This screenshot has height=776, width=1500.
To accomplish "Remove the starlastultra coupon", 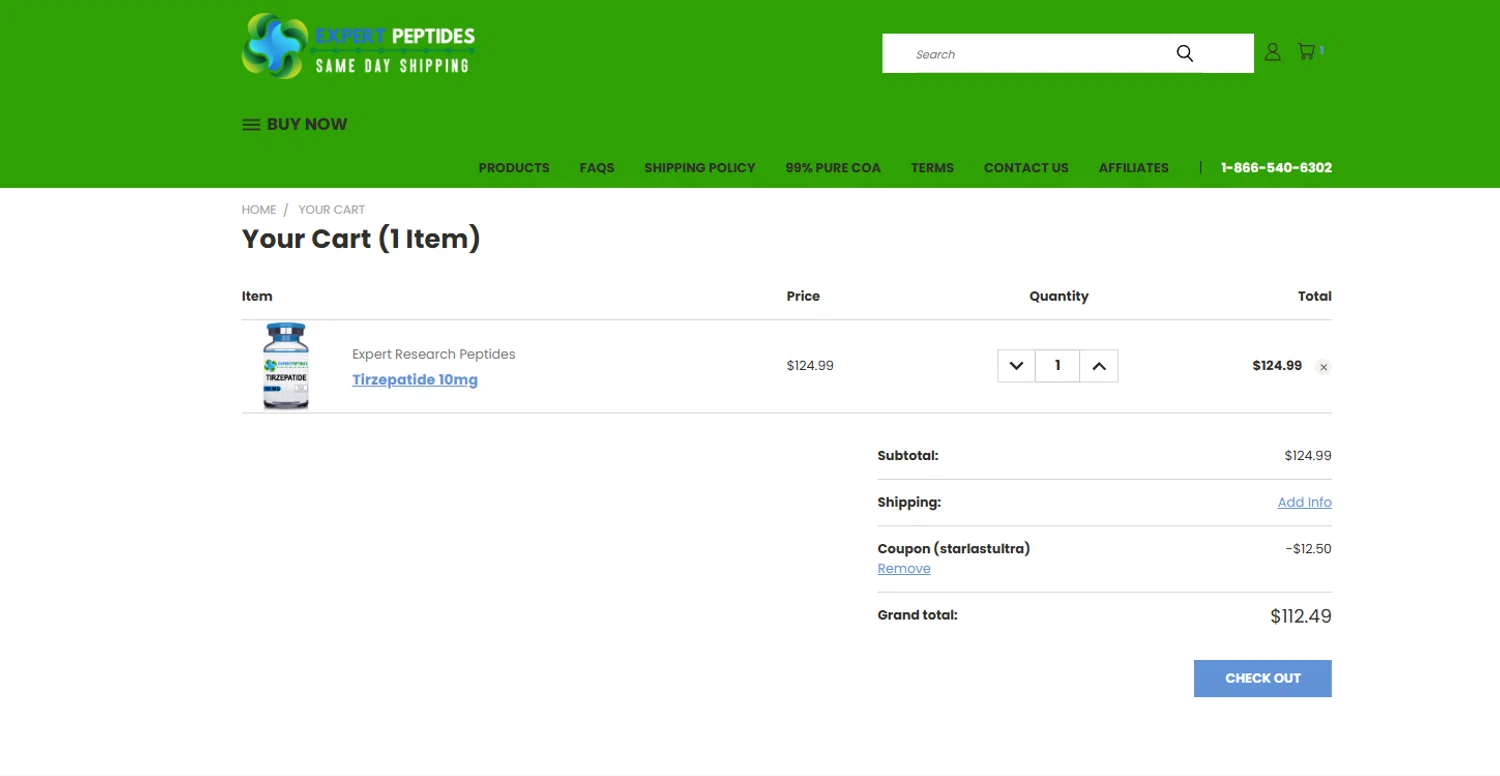I will coord(904,569).
